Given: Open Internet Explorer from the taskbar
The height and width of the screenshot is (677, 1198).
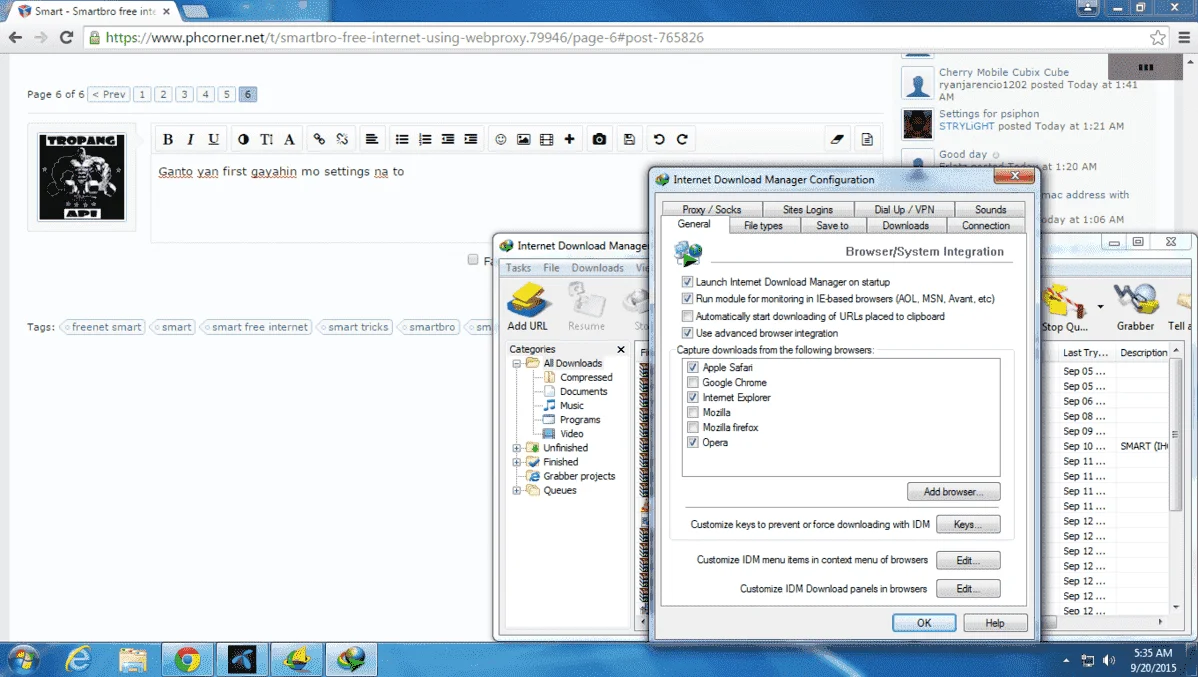Looking at the screenshot, I should coord(78,659).
